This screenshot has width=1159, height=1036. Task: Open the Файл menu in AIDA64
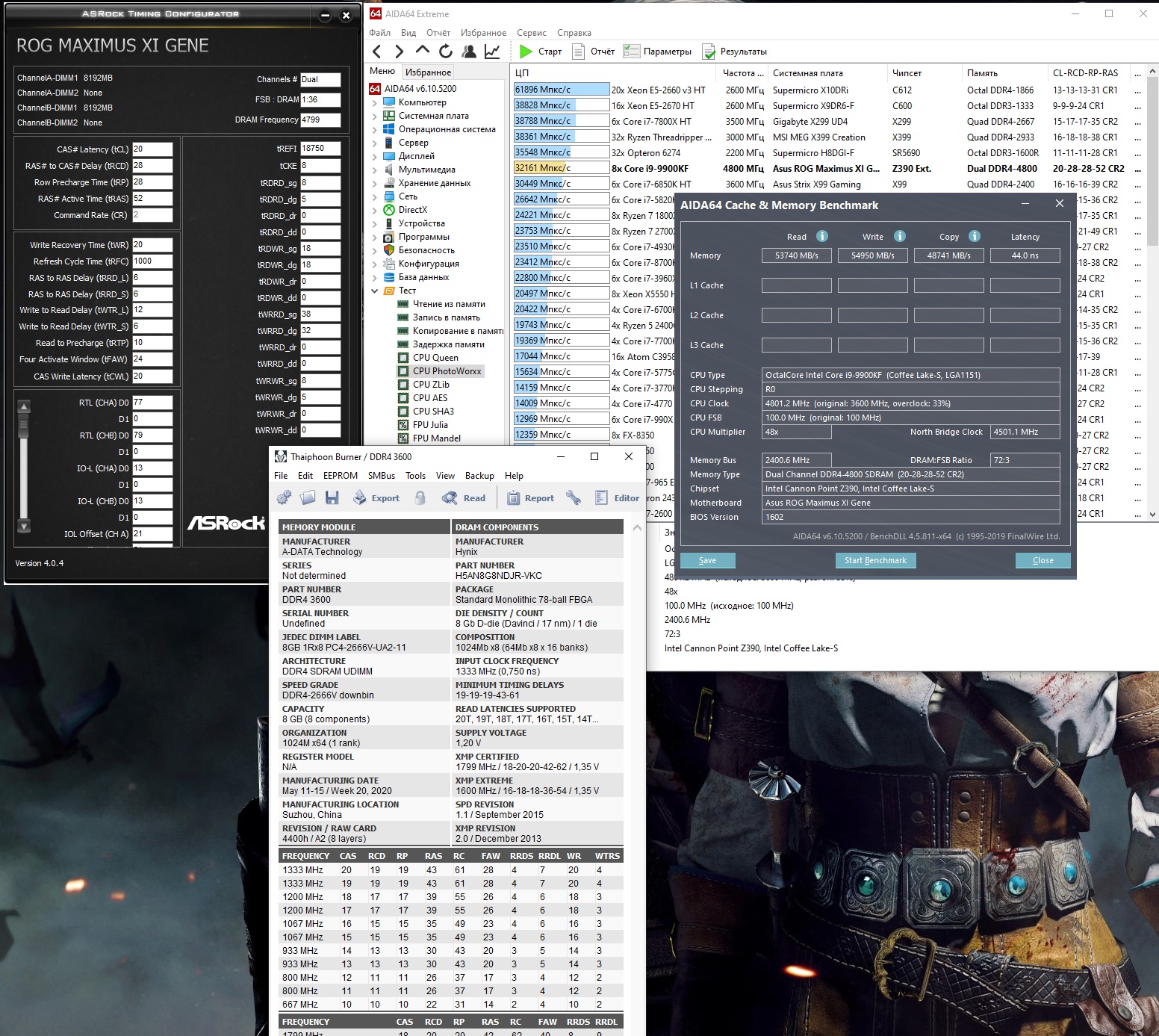click(x=379, y=33)
